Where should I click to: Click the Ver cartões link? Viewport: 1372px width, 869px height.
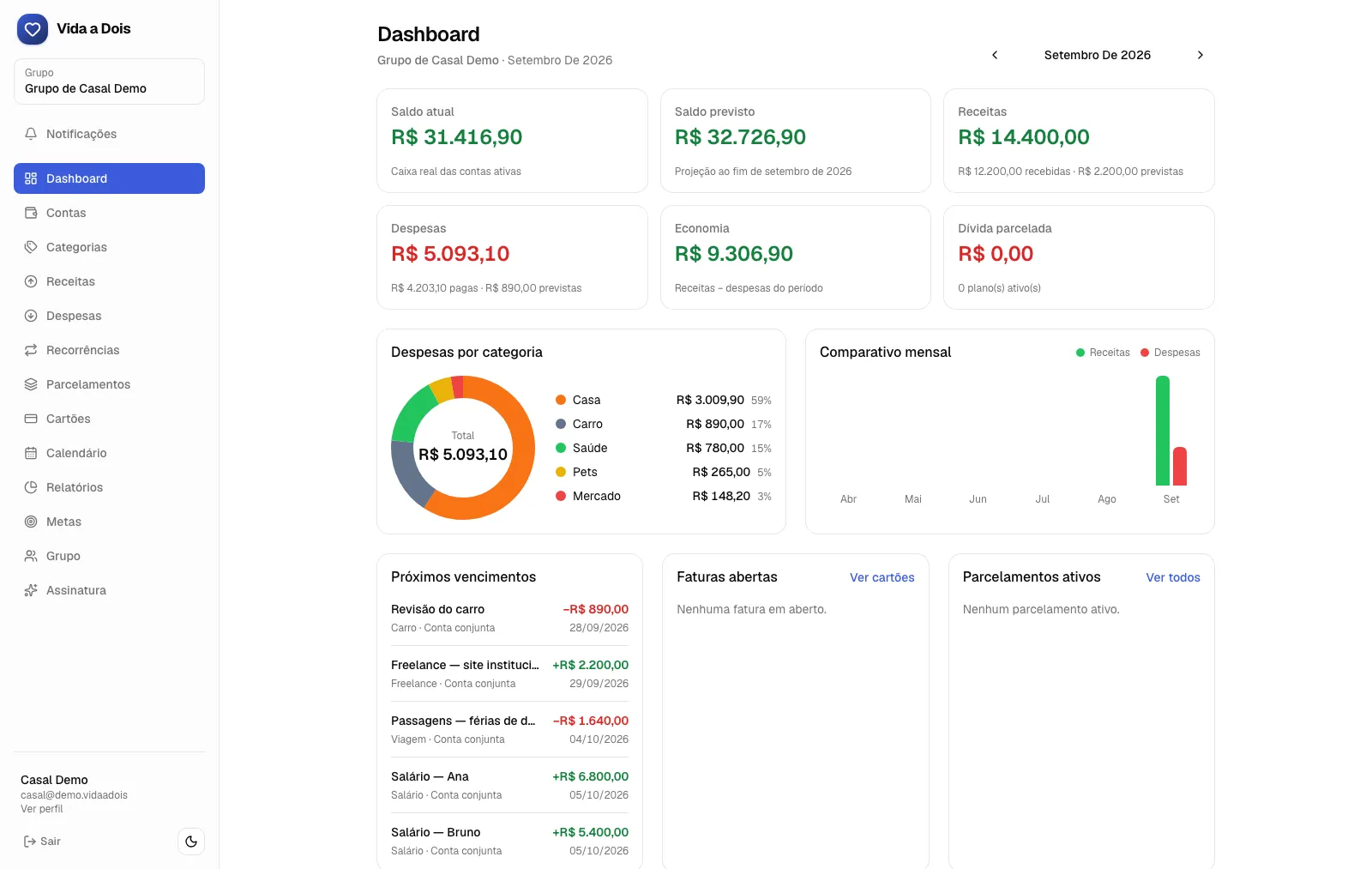click(882, 577)
